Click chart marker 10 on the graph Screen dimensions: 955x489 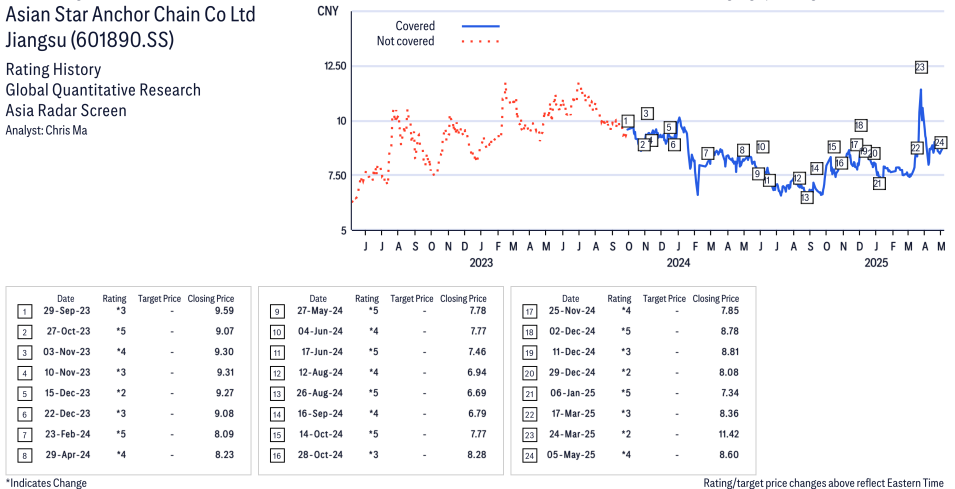click(x=761, y=147)
